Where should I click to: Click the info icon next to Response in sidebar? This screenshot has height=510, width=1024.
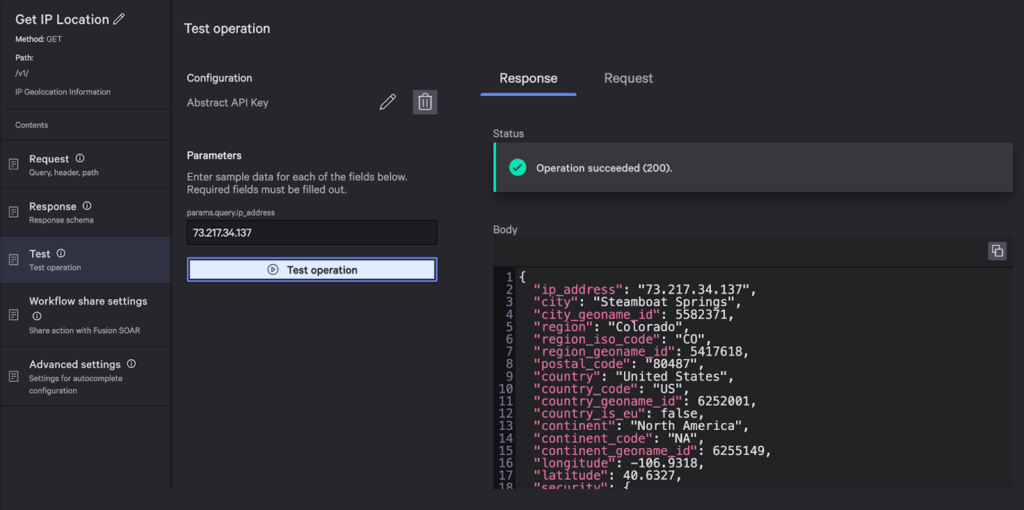[87, 206]
